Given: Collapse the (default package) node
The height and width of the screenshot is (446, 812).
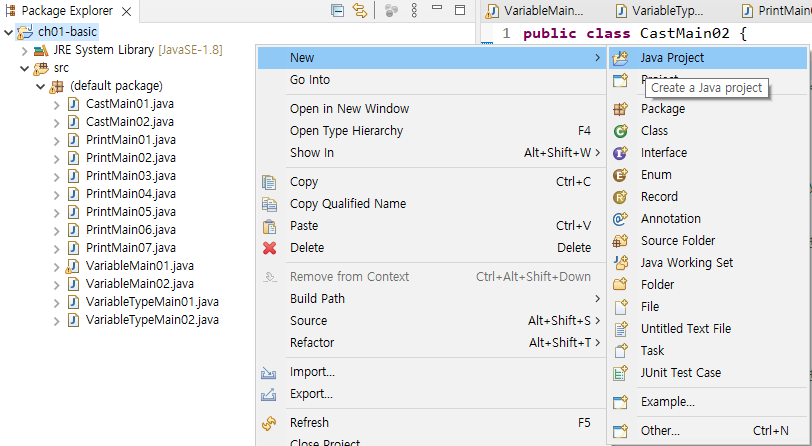Looking at the screenshot, I should (40, 87).
